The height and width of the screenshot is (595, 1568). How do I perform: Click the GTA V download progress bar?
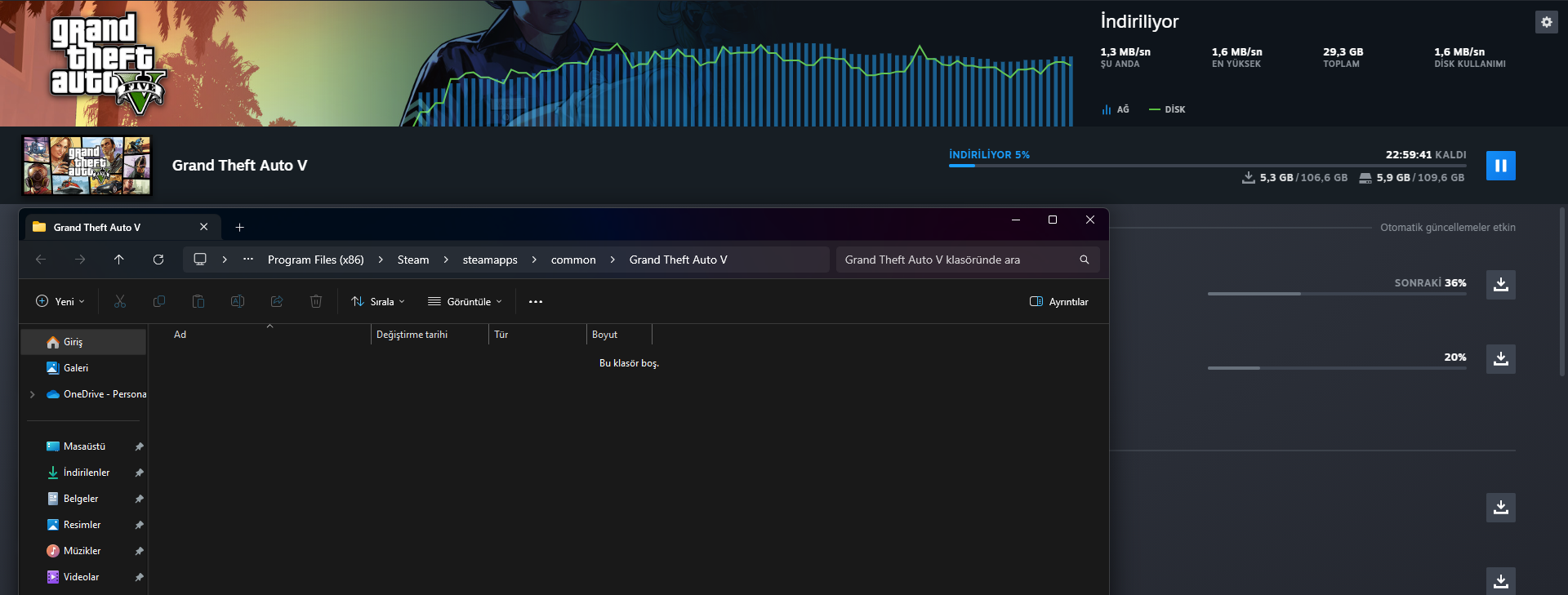click(x=1207, y=166)
